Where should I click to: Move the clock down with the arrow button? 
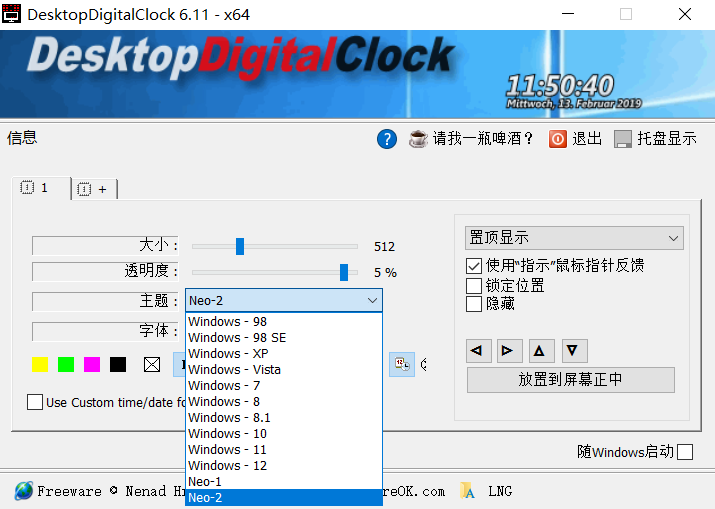tap(574, 351)
